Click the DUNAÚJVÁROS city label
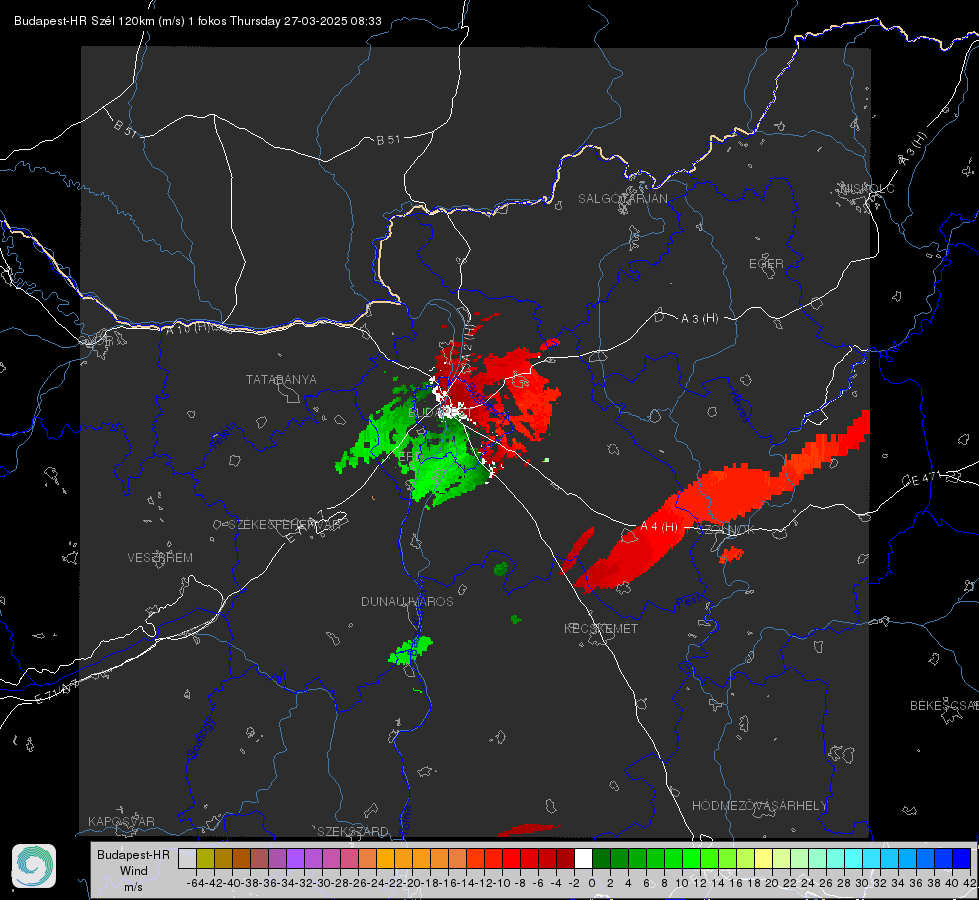Screen dimensions: 979x900 (407, 601)
